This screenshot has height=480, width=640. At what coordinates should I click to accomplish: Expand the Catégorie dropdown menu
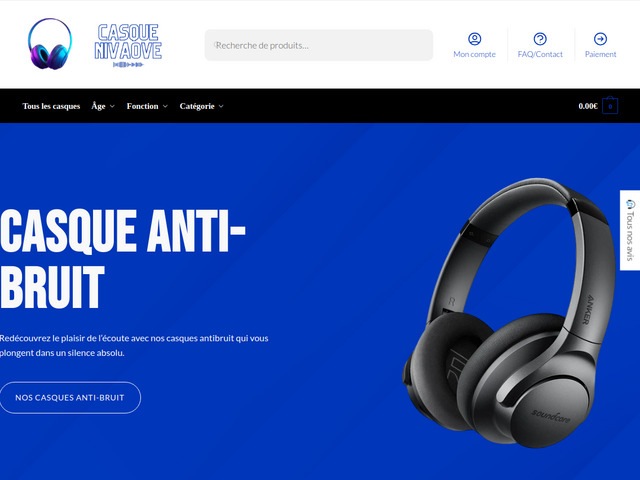coord(202,106)
